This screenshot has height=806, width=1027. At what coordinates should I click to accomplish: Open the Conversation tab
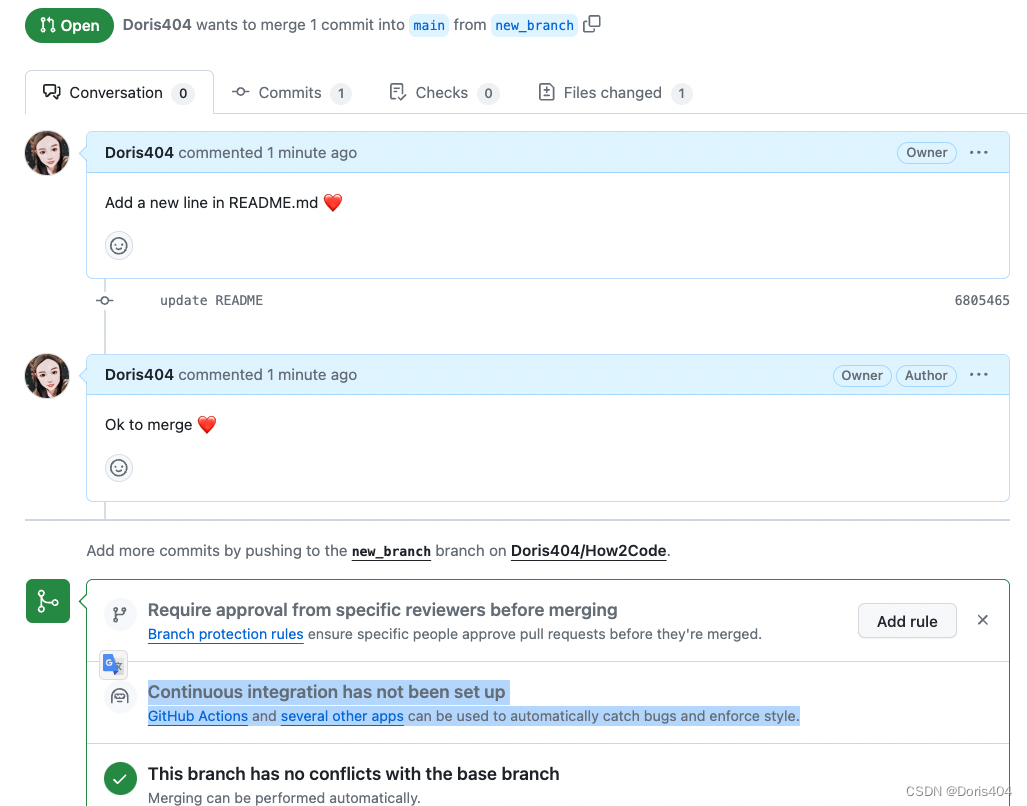click(119, 92)
